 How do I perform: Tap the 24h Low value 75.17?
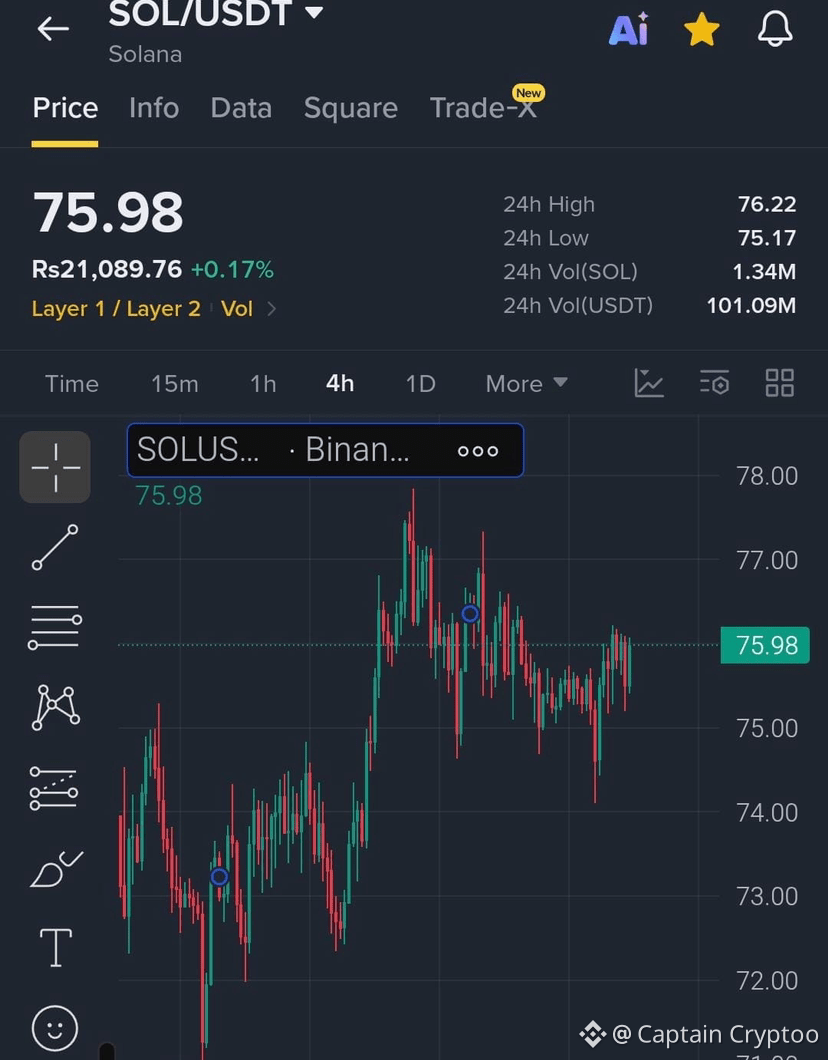pyautogui.click(x=766, y=238)
